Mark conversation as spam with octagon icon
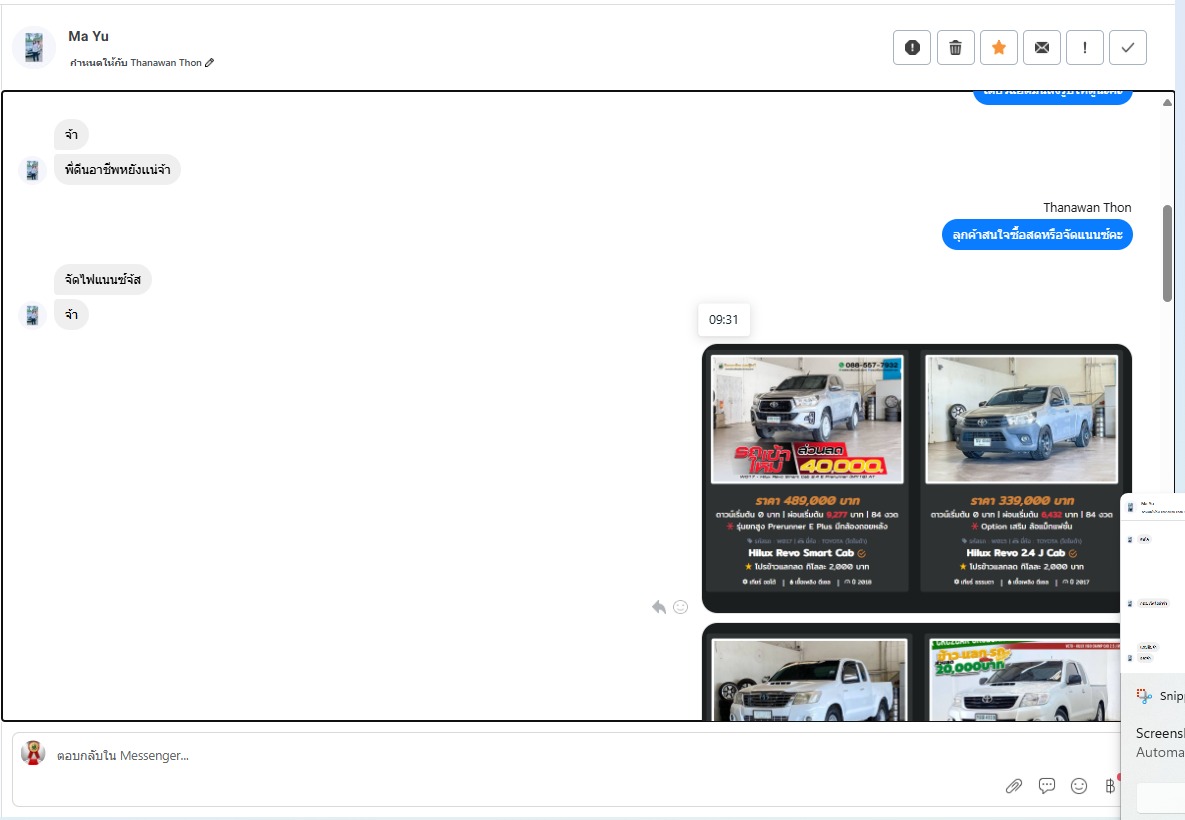This screenshot has width=1185, height=820. [x=911, y=47]
